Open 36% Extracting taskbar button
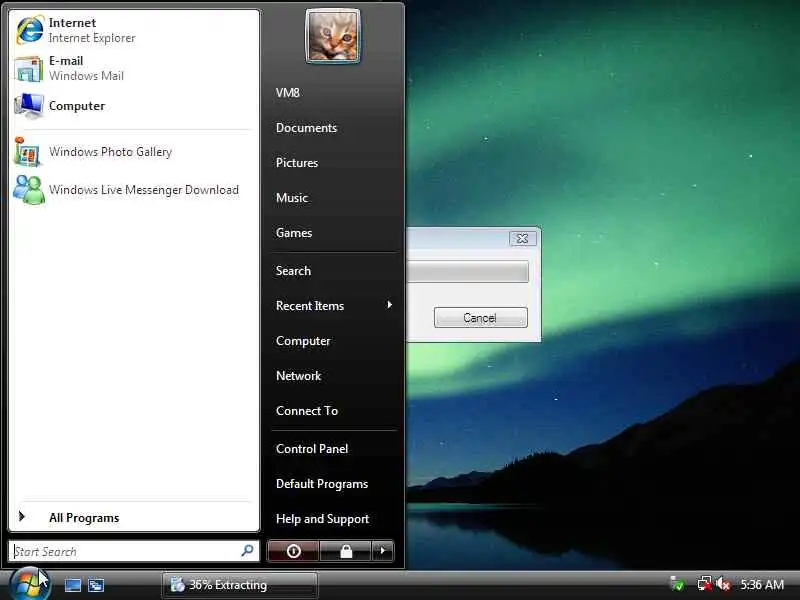This screenshot has height=600, width=800. (x=240, y=585)
